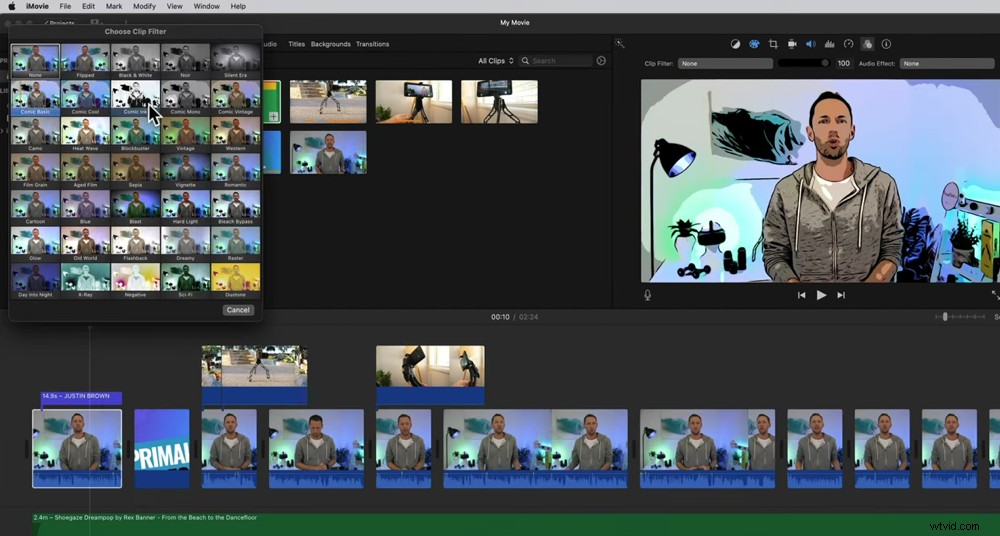Open the Window menu
Image resolution: width=1000 pixels, height=536 pixels.
tap(206, 6)
